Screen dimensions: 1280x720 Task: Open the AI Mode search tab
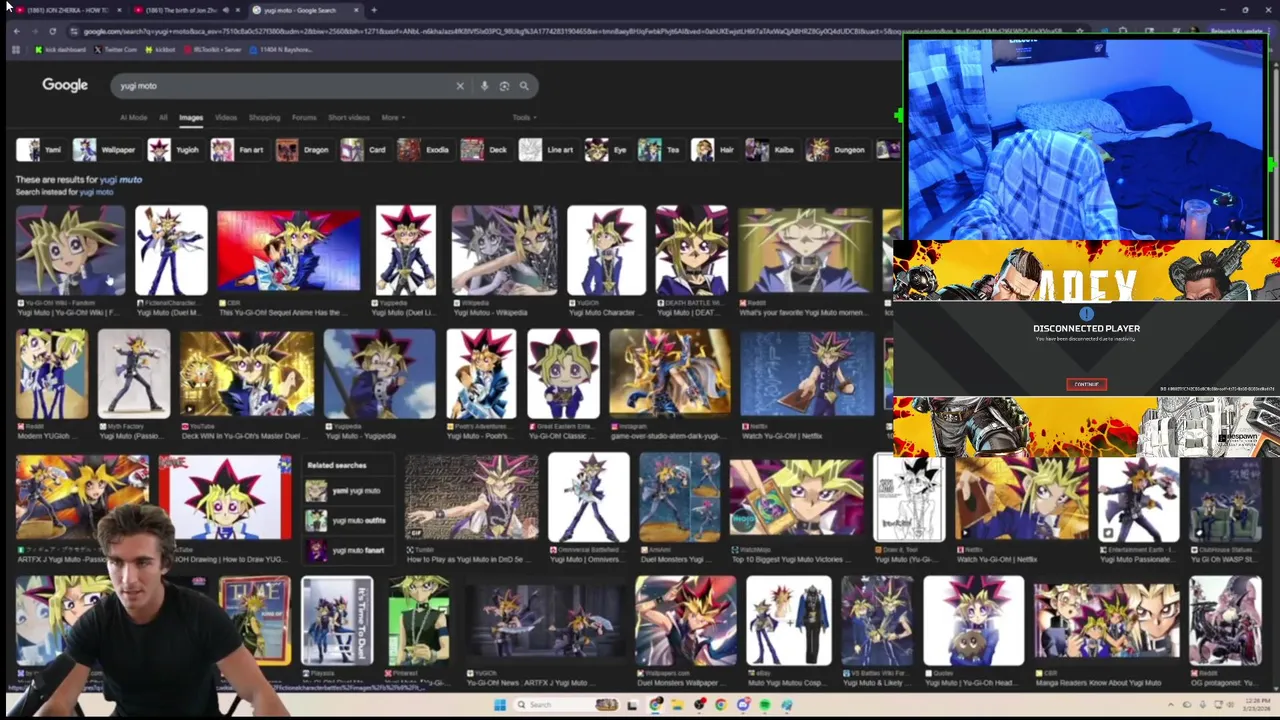(133, 118)
